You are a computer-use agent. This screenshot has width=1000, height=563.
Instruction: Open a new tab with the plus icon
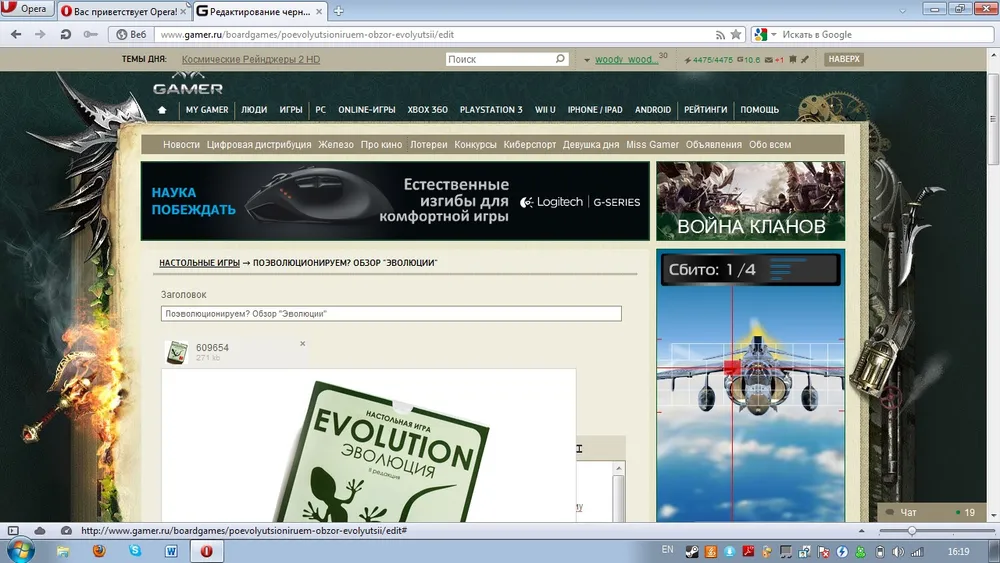(339, 11)
